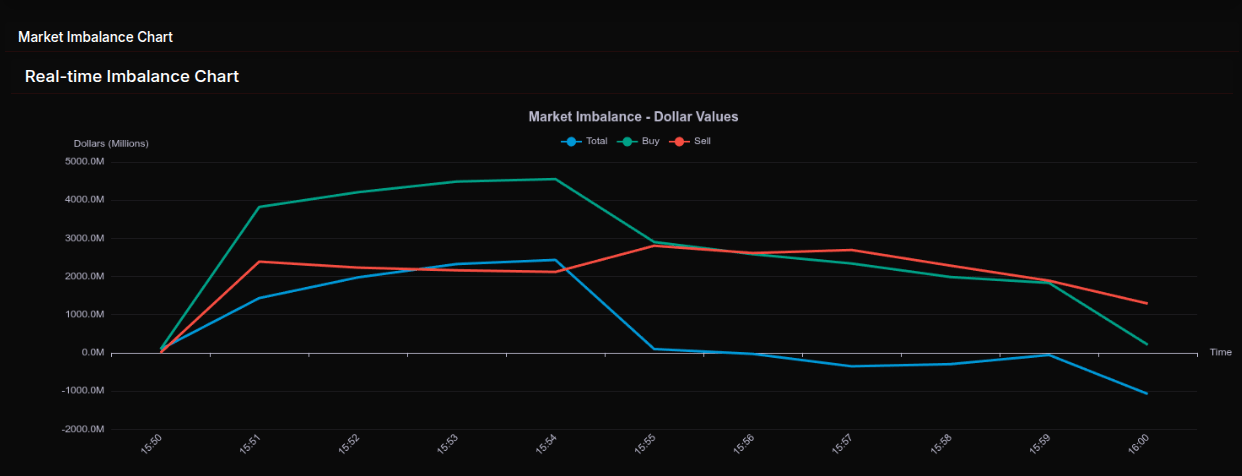Toggle the Total series legend label
This screenshot has height=476, width=1242.
point(596,141)
